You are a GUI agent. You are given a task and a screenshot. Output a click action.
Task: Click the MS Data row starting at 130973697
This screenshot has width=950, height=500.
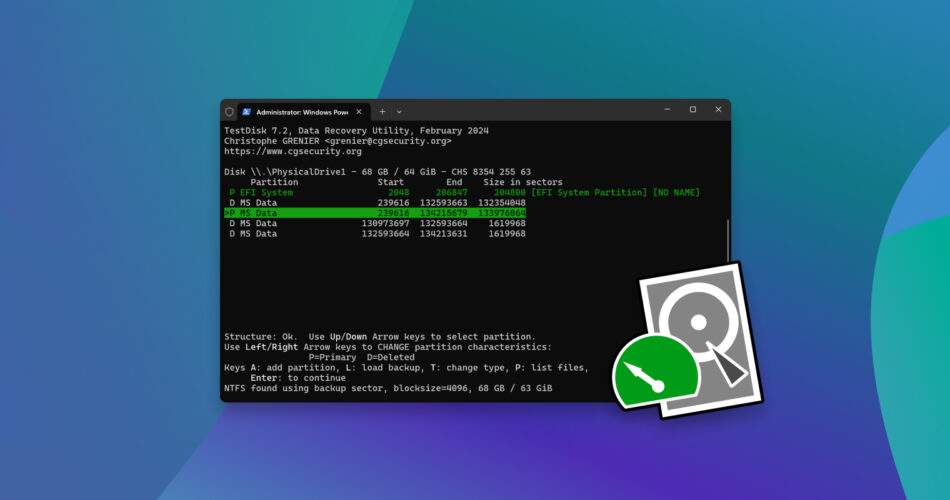pos(375,224)
